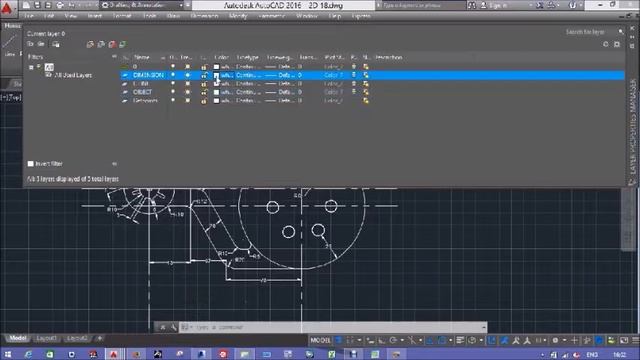
Task: Click the green Set Current layer icon
Action: click(x=122, y=44)
